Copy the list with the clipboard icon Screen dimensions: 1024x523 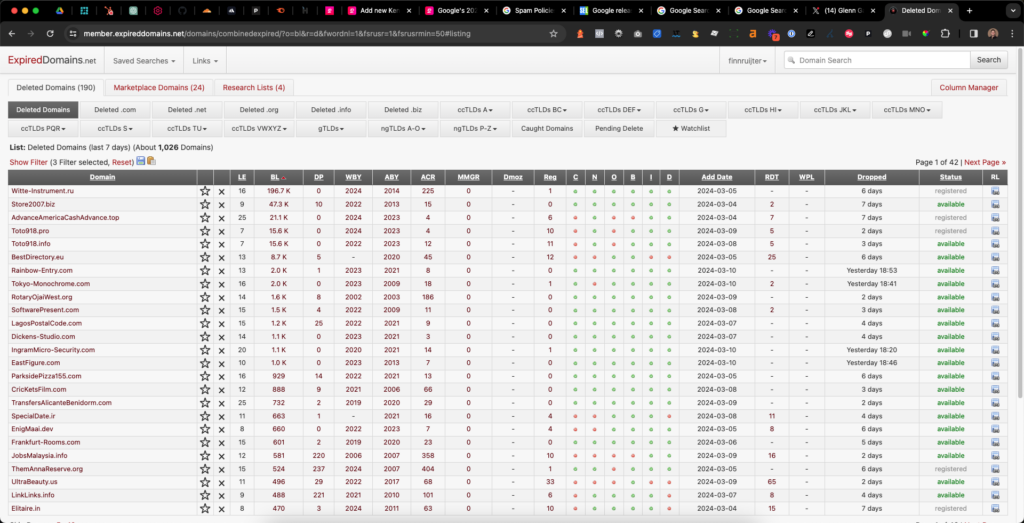pyautogui.click(x=152, y=161)
